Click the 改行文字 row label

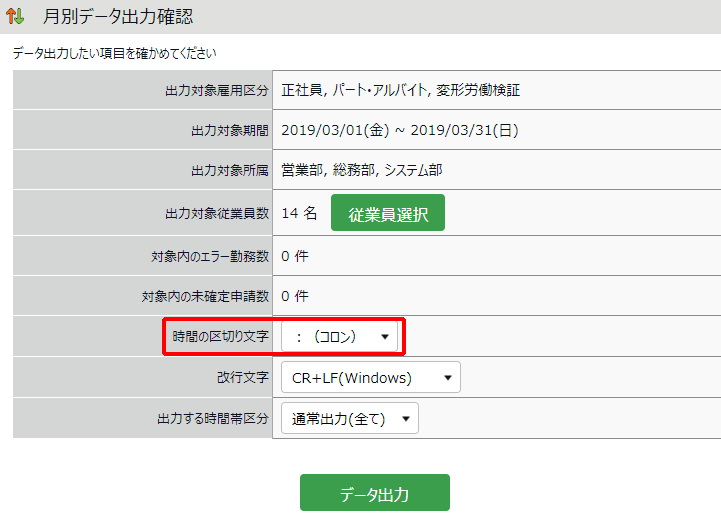pos(243,377)
